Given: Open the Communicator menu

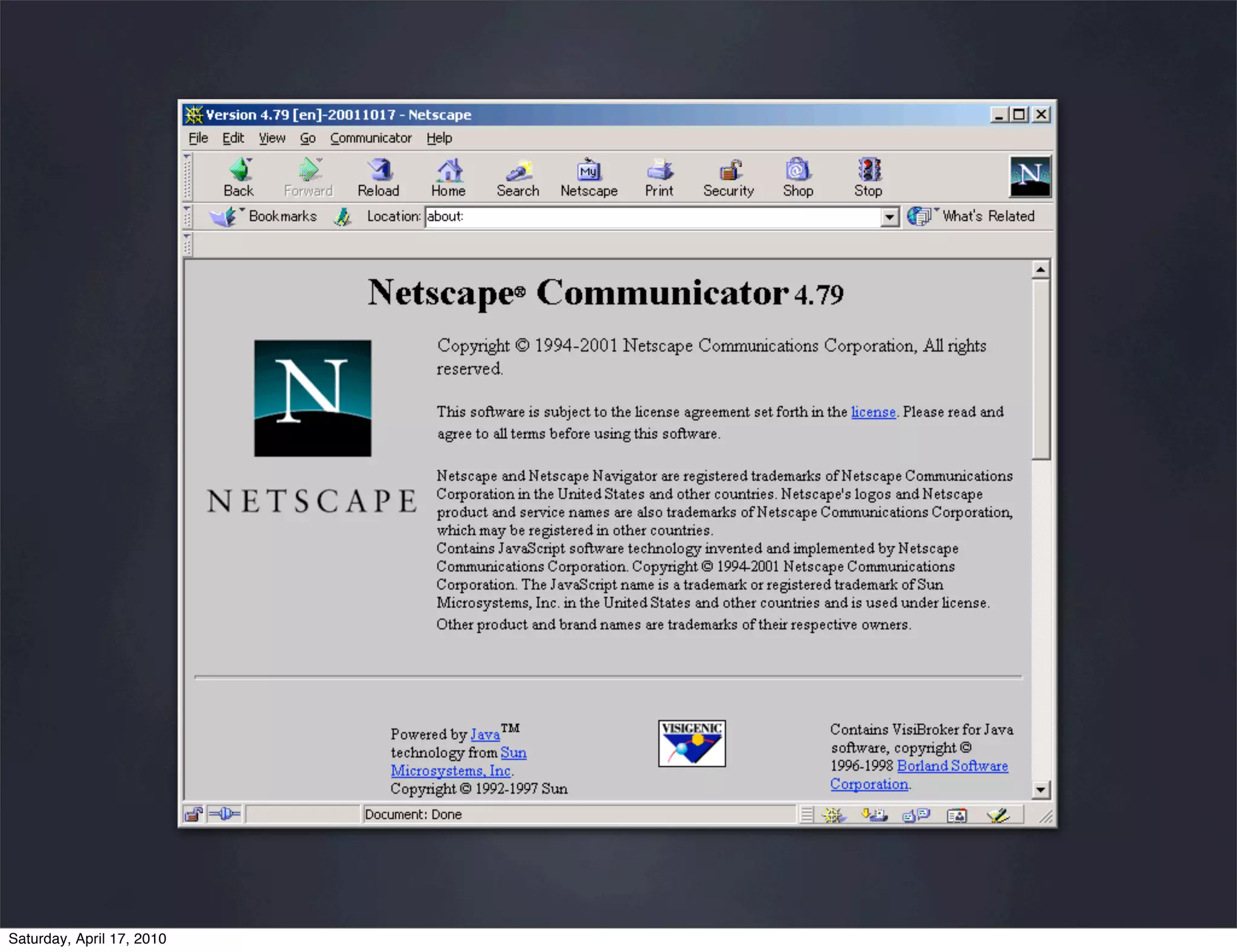Looking at the screenshot, I should [370, 138].
